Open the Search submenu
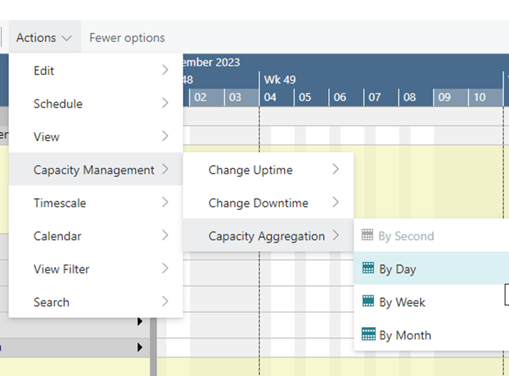Screen dimensions: 509x376 pyautogui.click(x=96, y=302)
